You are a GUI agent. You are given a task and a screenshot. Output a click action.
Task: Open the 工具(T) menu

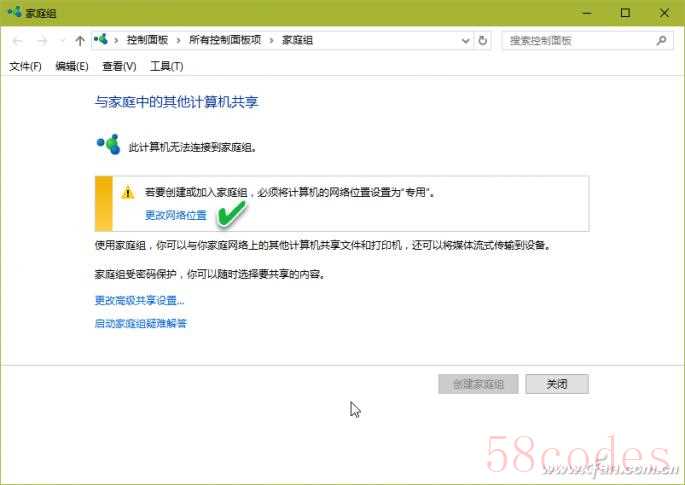[166, 66]
